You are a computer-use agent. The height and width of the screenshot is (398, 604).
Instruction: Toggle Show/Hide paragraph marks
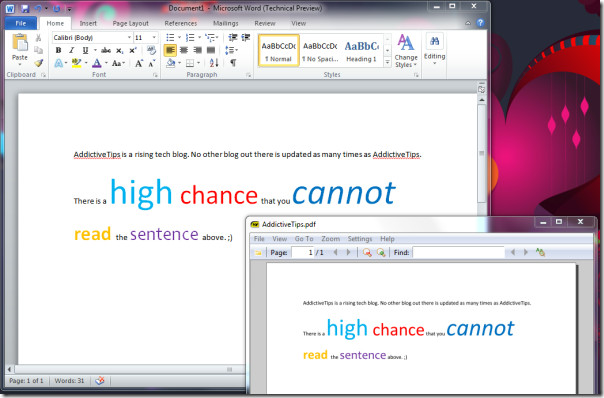pyautogui.click(x=233, y=62)
